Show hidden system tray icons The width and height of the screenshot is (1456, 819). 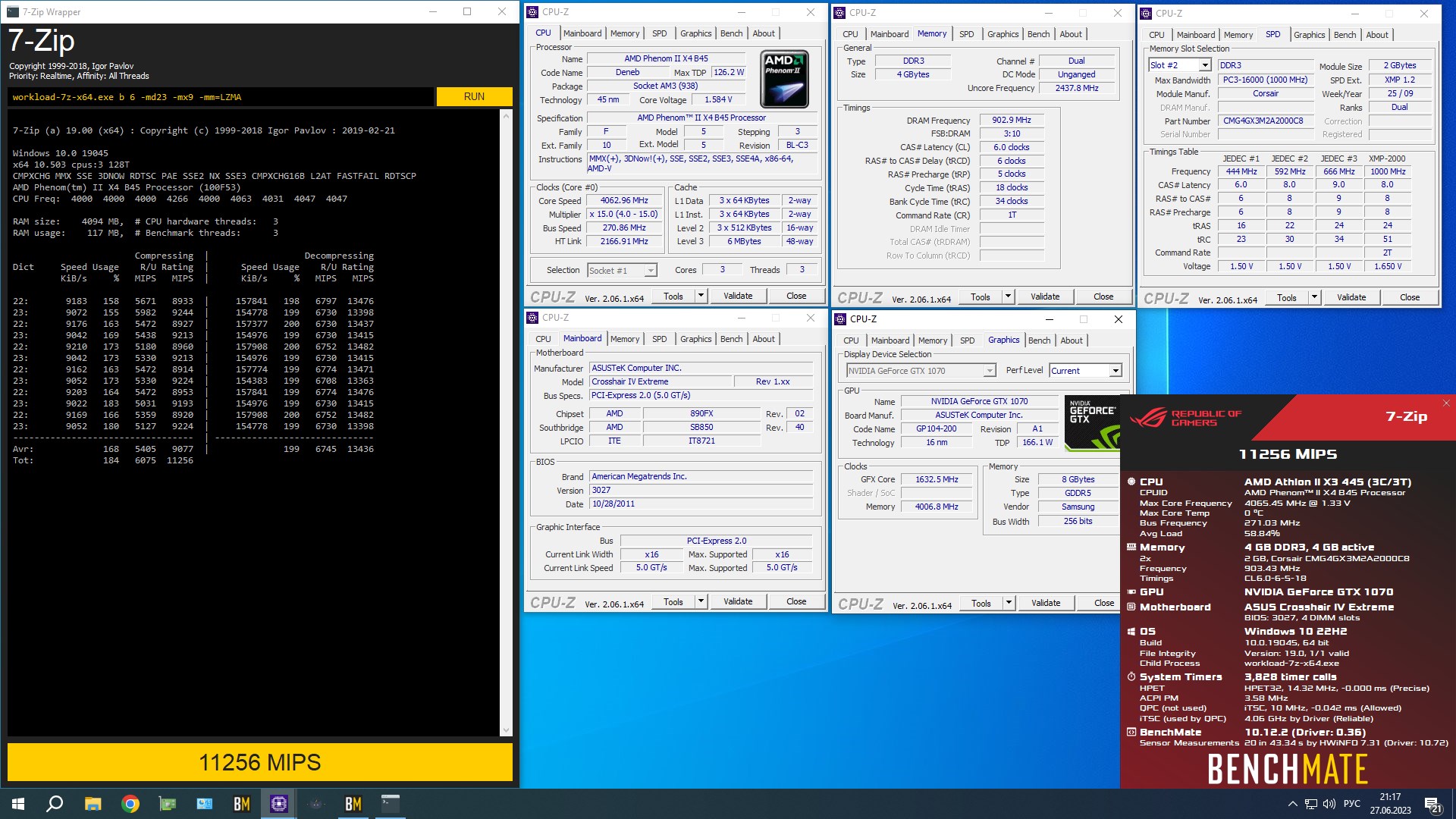[x=1292, y=804]
